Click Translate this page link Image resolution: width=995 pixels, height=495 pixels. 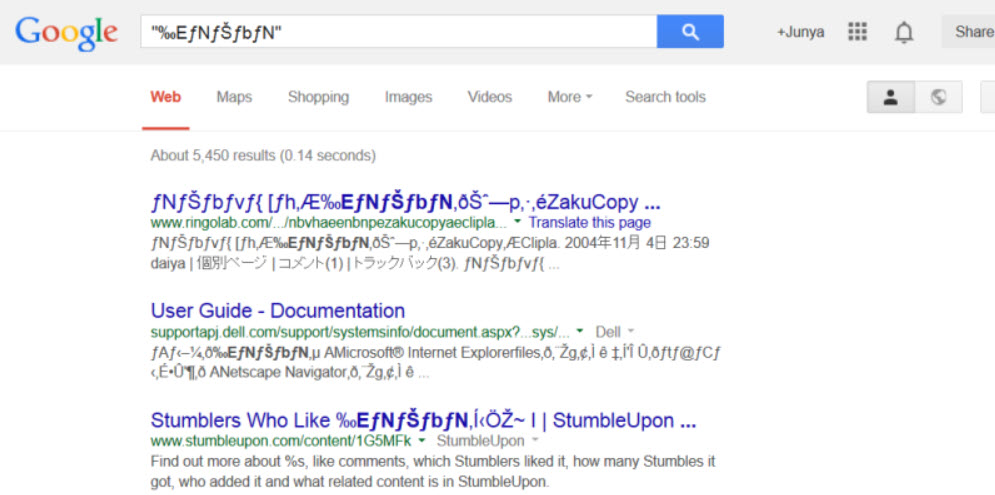[589, 222]
